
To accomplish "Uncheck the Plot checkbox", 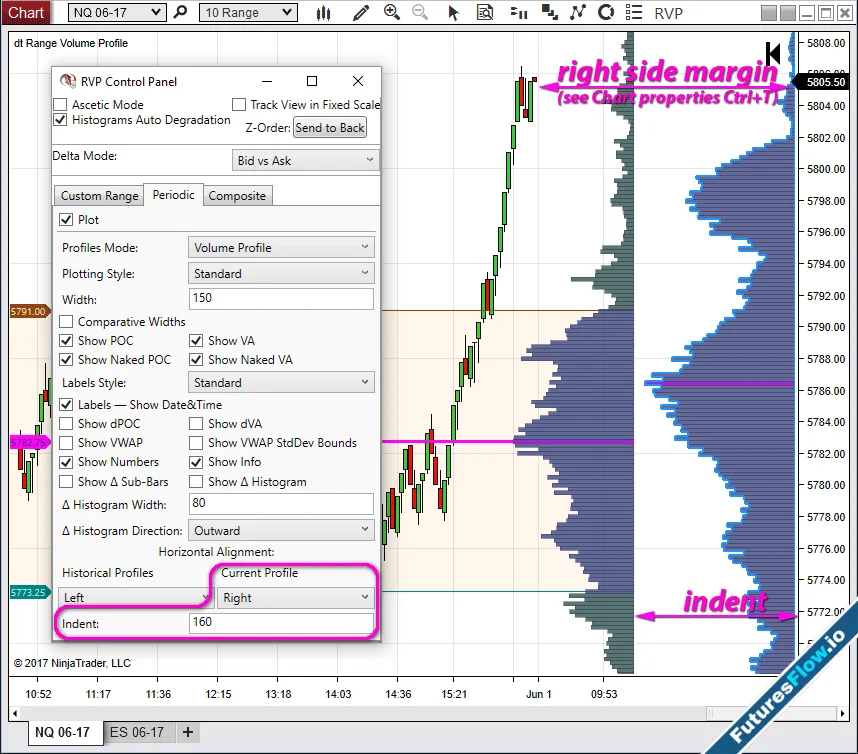I will point(66,220).
